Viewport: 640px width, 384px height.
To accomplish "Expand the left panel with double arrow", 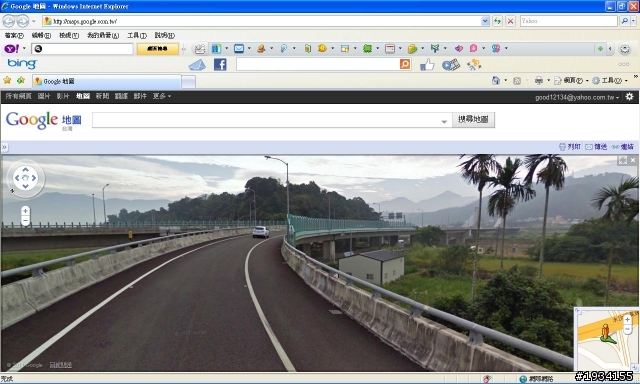I will [4, 147].
